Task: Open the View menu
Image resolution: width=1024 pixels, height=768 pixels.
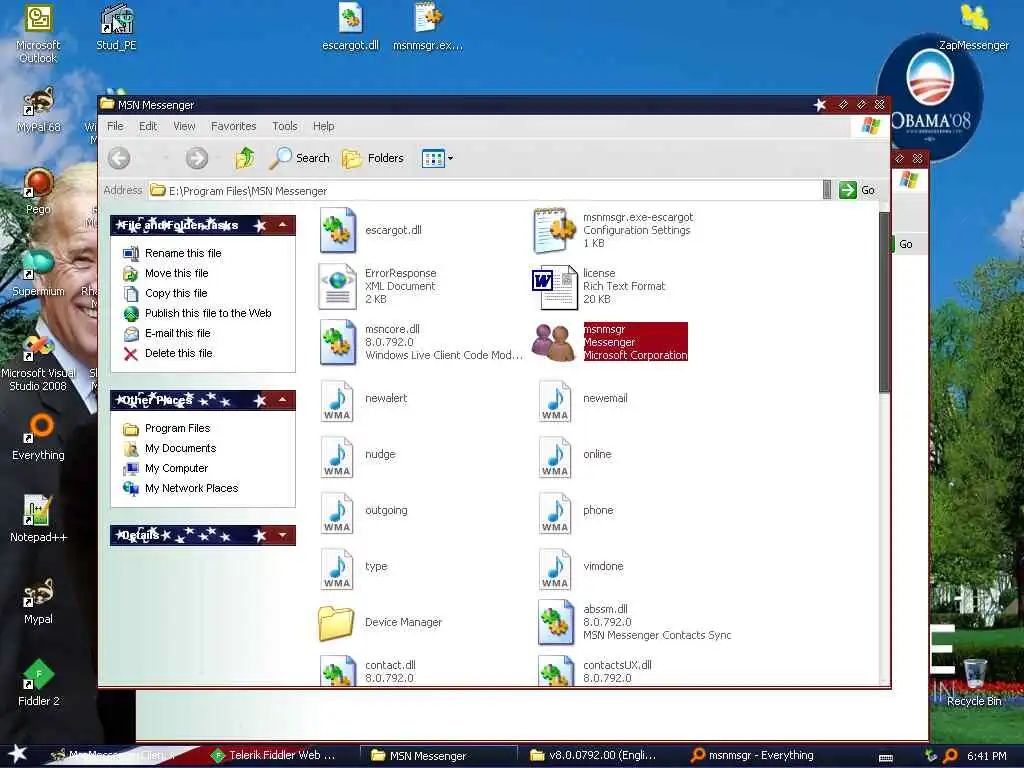Action: pos(184,126)
